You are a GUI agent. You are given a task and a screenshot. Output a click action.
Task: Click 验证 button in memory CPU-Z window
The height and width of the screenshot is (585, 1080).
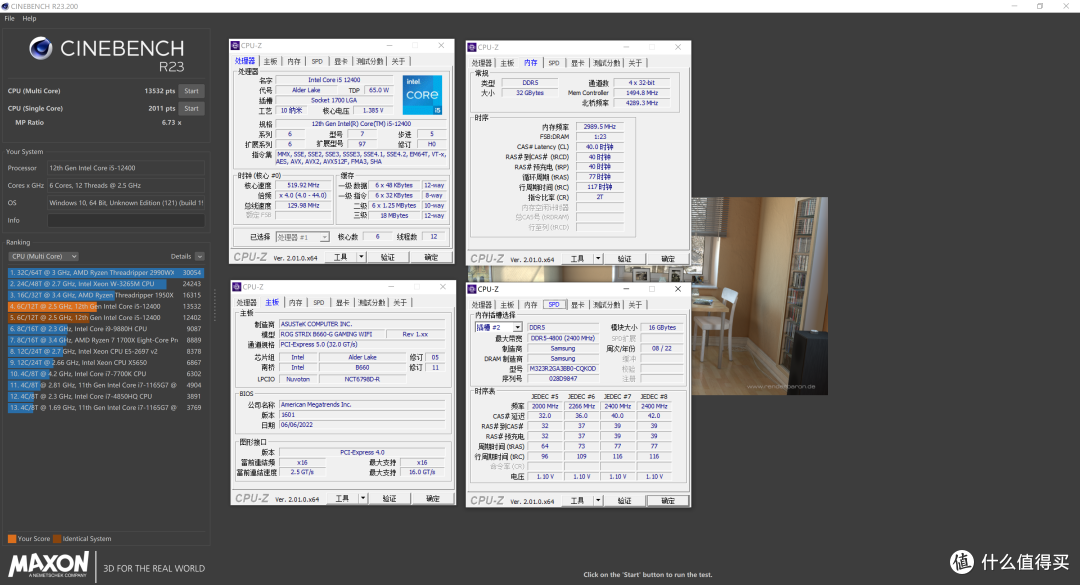coord(625,259)
